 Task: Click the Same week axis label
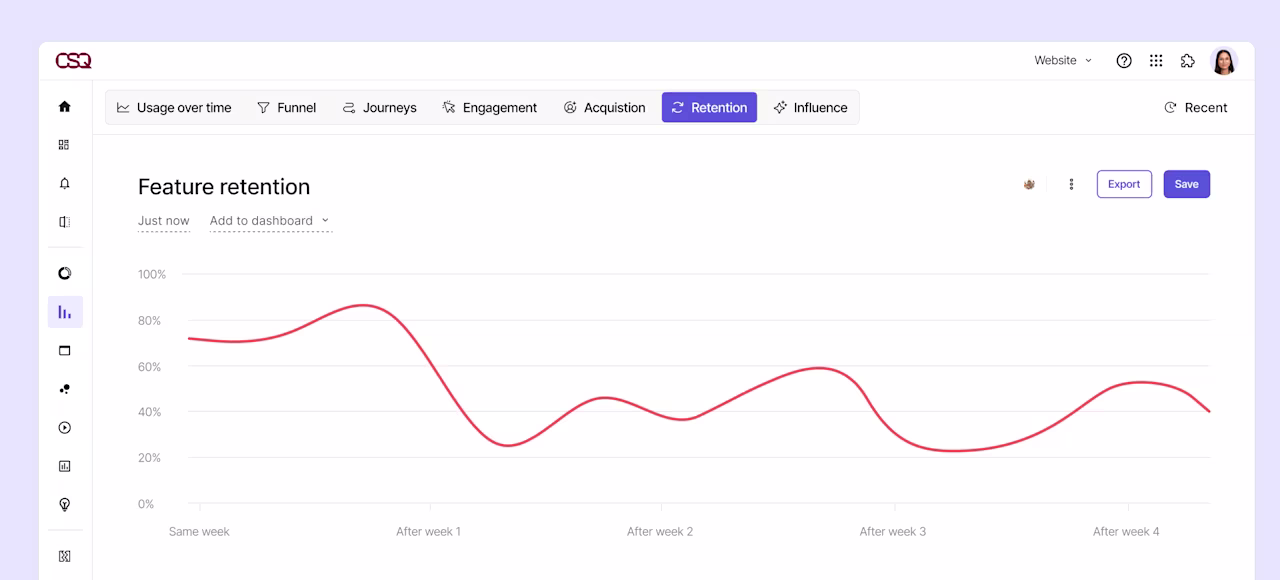tap(199, 532)
